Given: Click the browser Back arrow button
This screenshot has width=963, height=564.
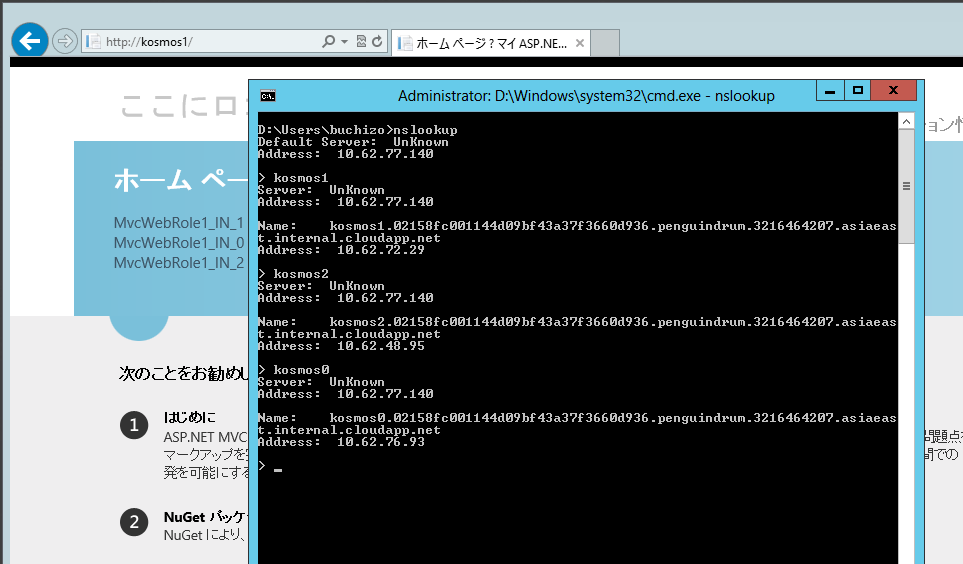Looking at the screenshot, I should (x=30, y=41).
